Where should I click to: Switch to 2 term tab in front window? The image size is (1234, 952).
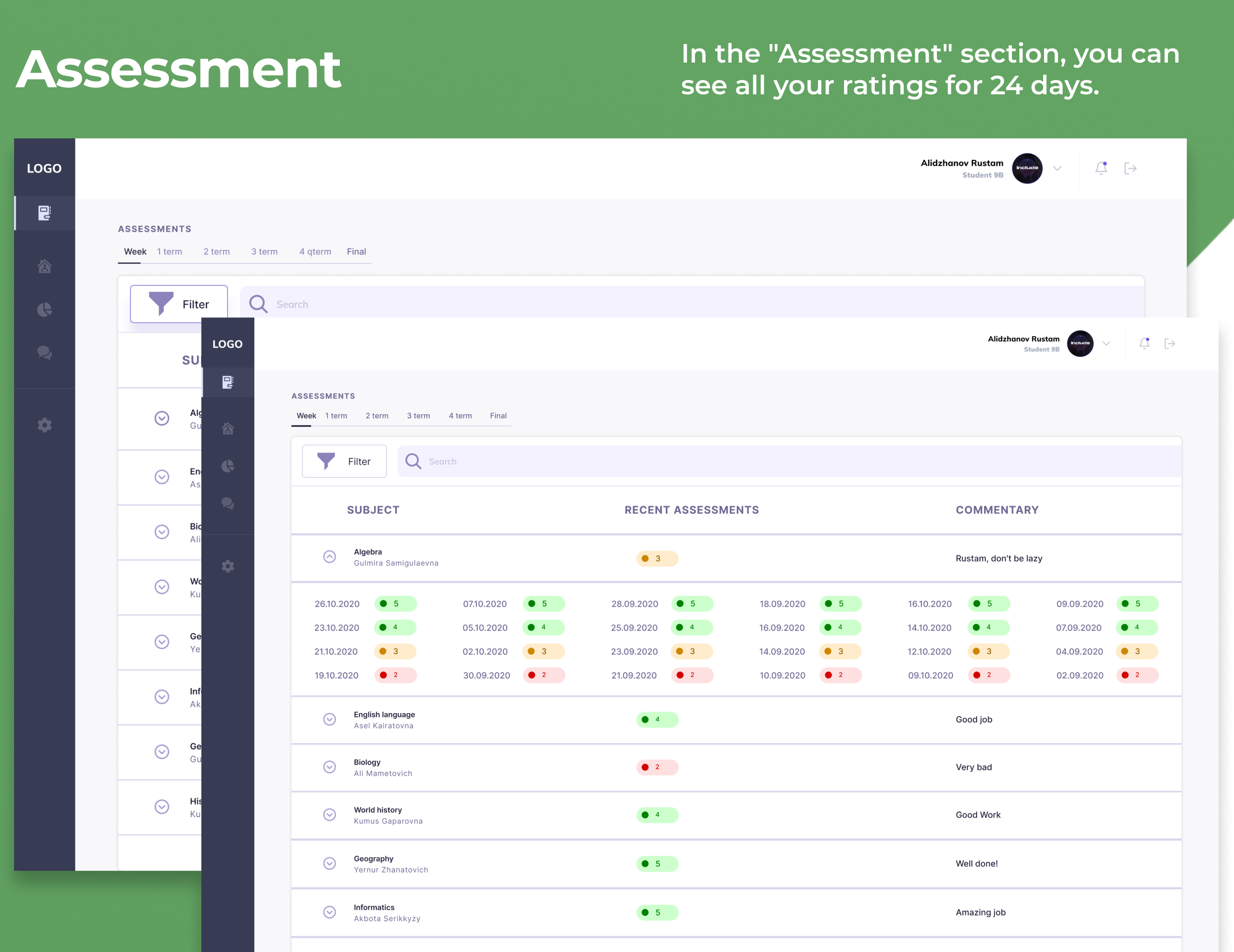pyautogui.click(x=377, y=415)
